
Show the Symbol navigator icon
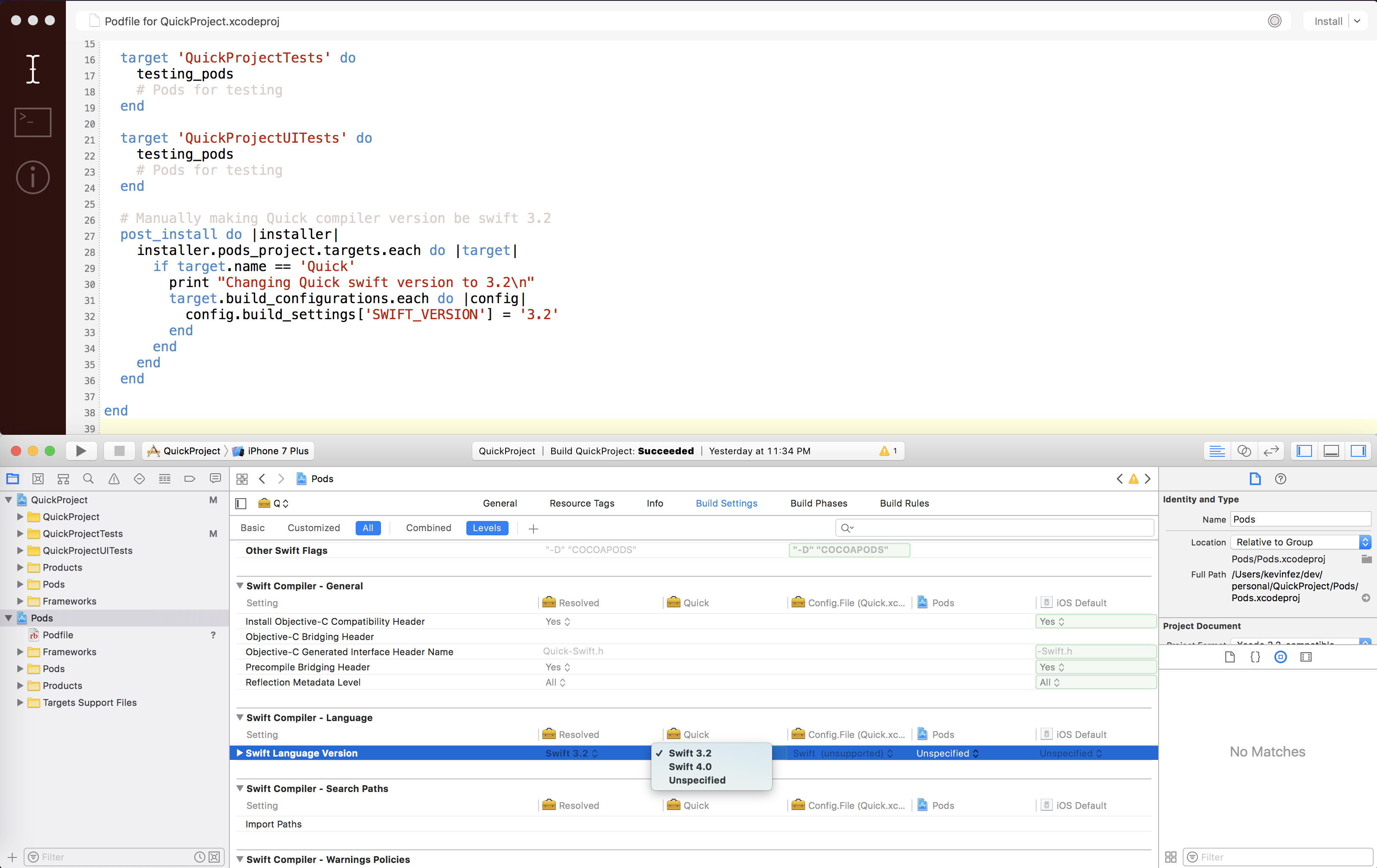[63, 479]
